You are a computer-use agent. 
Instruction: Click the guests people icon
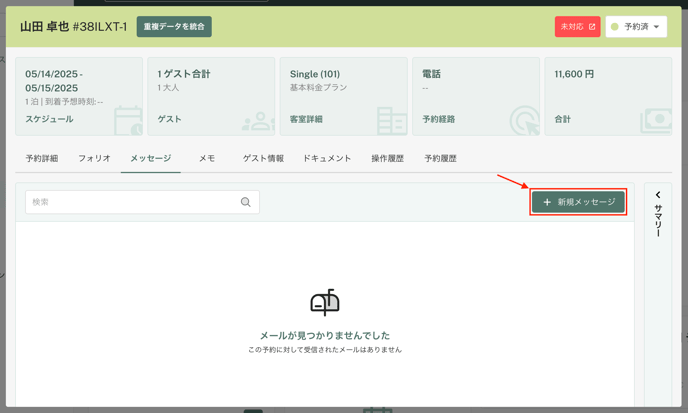pos(258,122)
